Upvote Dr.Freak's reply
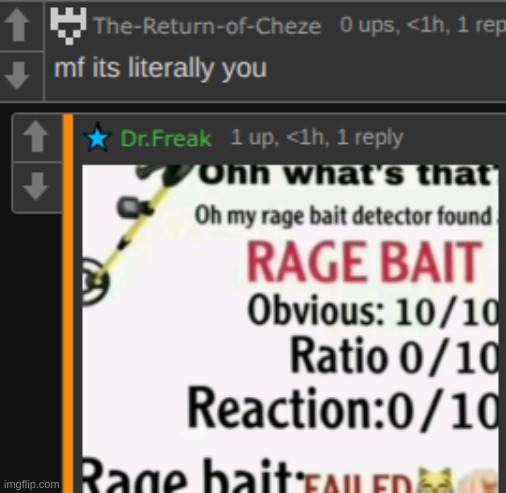 36,136
